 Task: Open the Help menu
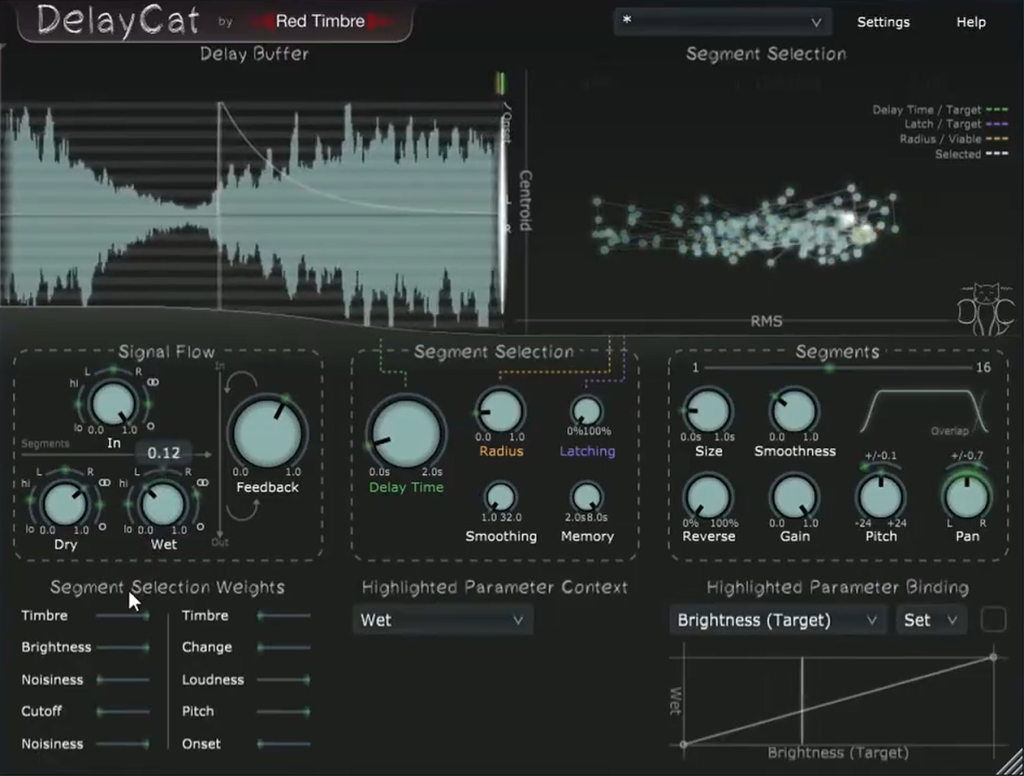969,22
